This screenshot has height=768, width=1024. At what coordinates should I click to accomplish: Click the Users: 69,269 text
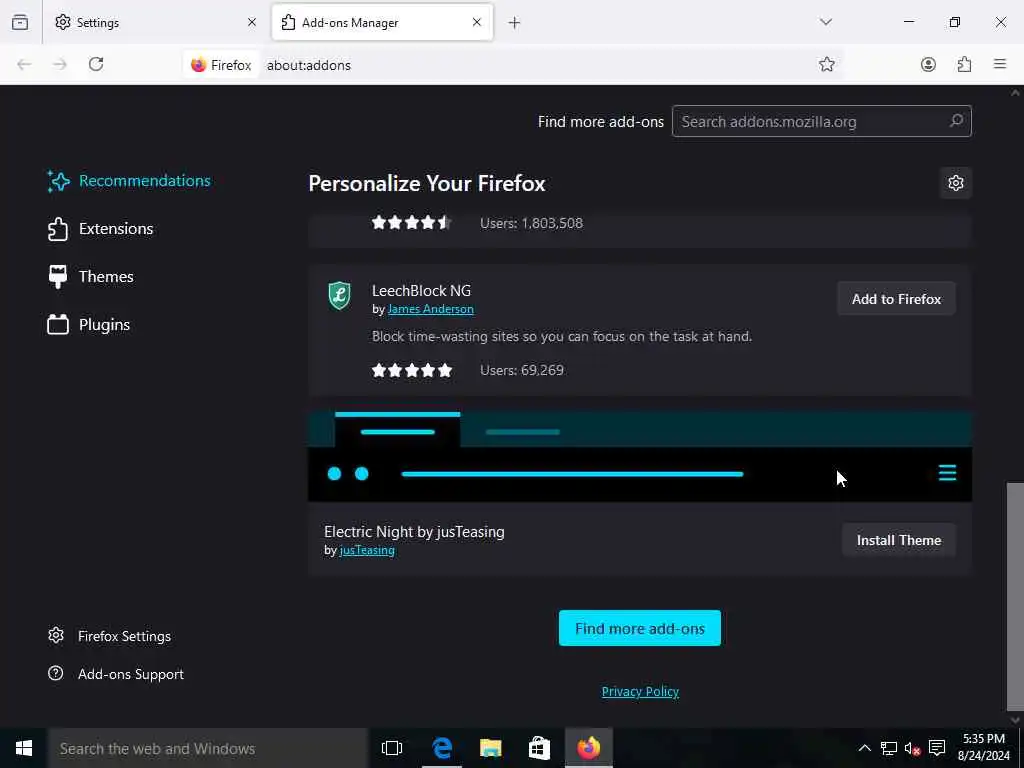click(x=522, y=370)
